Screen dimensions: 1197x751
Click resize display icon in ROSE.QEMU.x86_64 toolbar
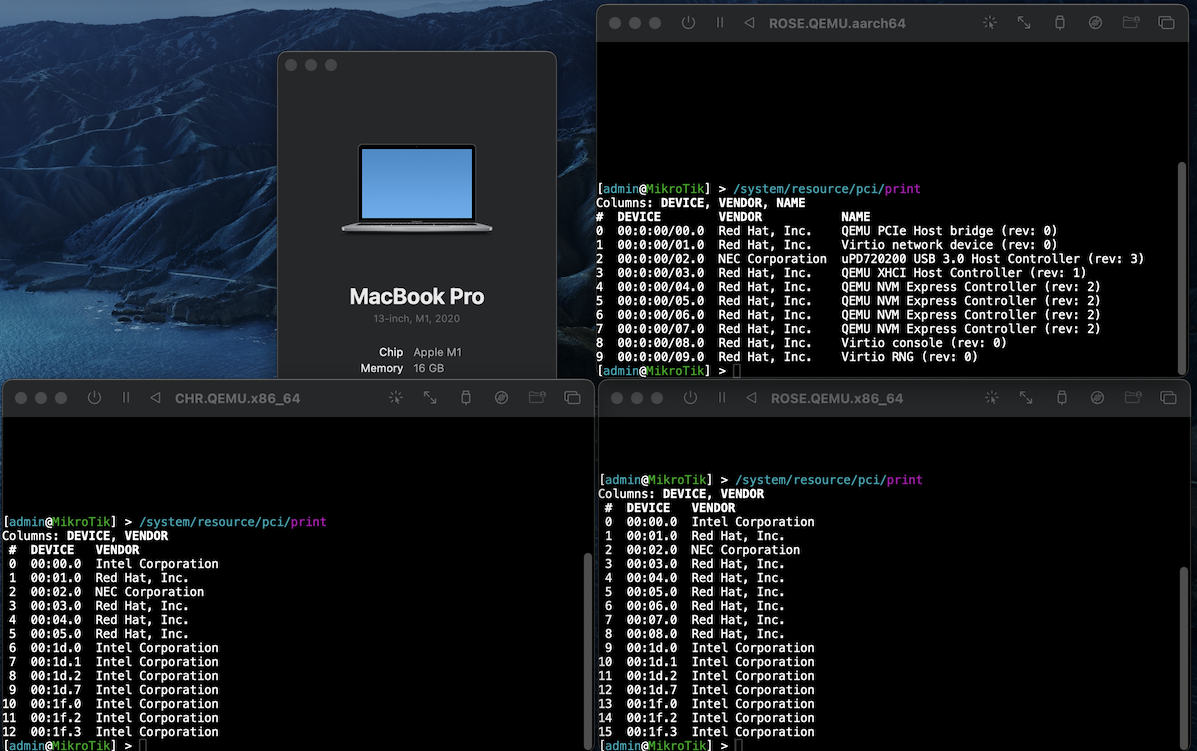point(1026,398)
